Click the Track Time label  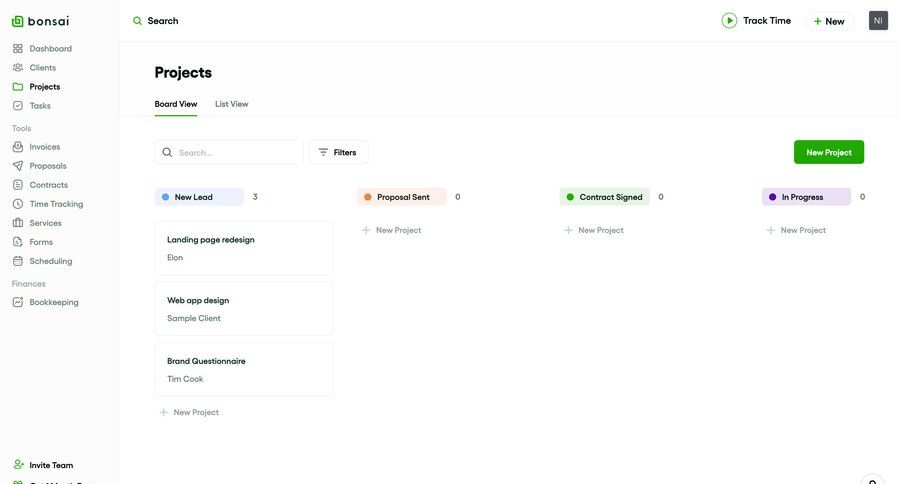tap(767, 21)
